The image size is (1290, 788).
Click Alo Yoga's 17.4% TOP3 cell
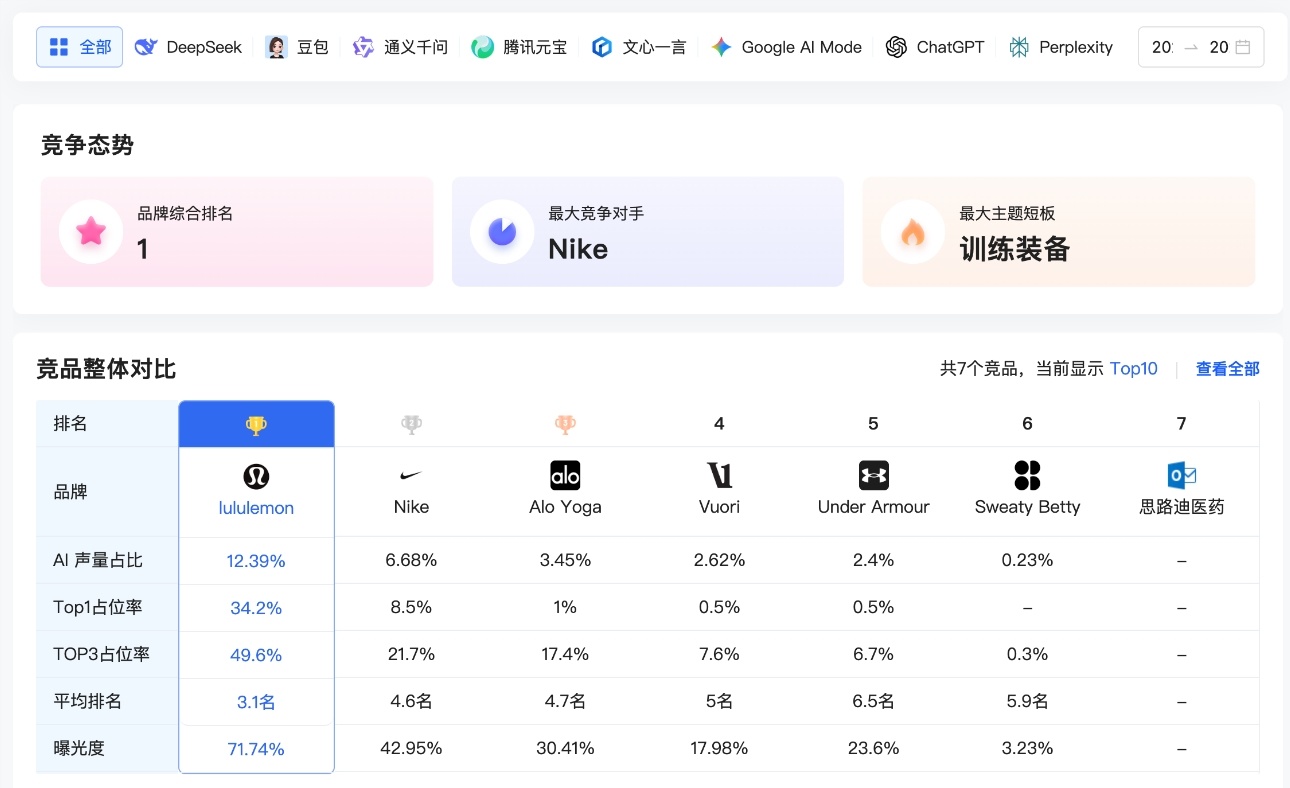(x=565, y=654)
